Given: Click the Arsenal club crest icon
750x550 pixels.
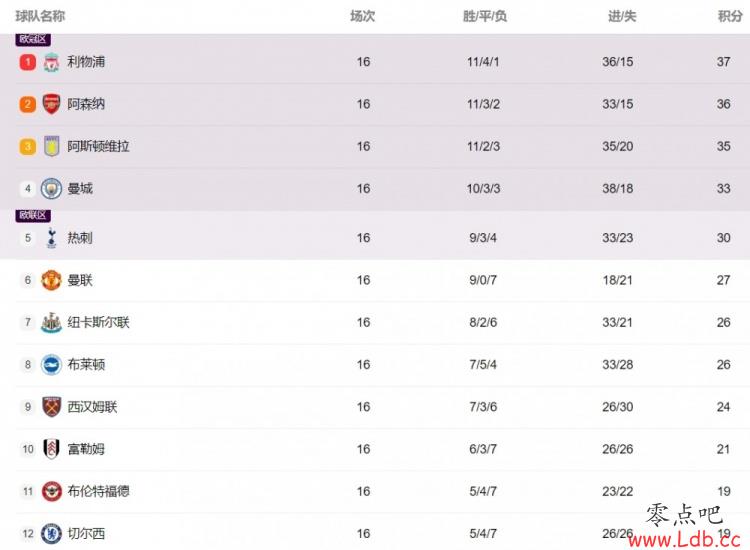Looking at the screenshot, I should 51,104.
